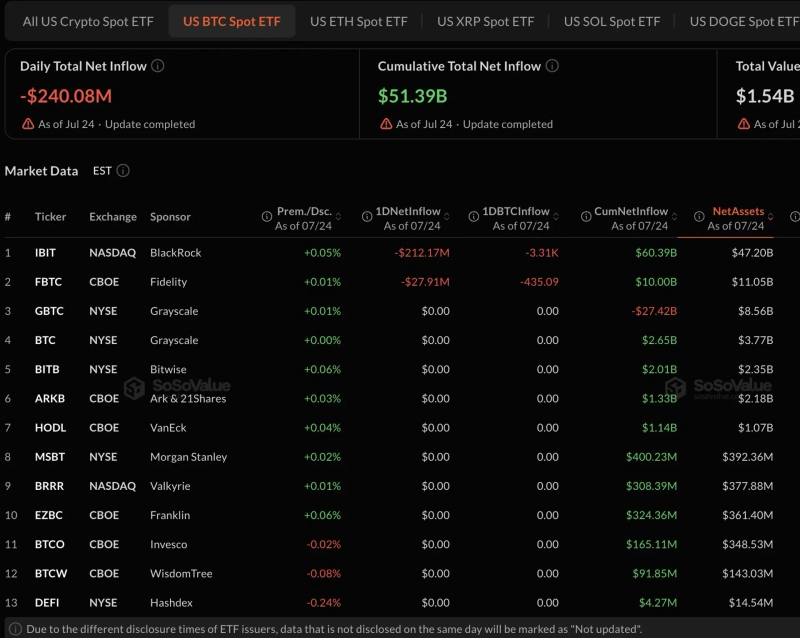Click info icon beside Cumulative Total Net Inflow
This screenshot has width=800, height=638.
pos(552,66)
